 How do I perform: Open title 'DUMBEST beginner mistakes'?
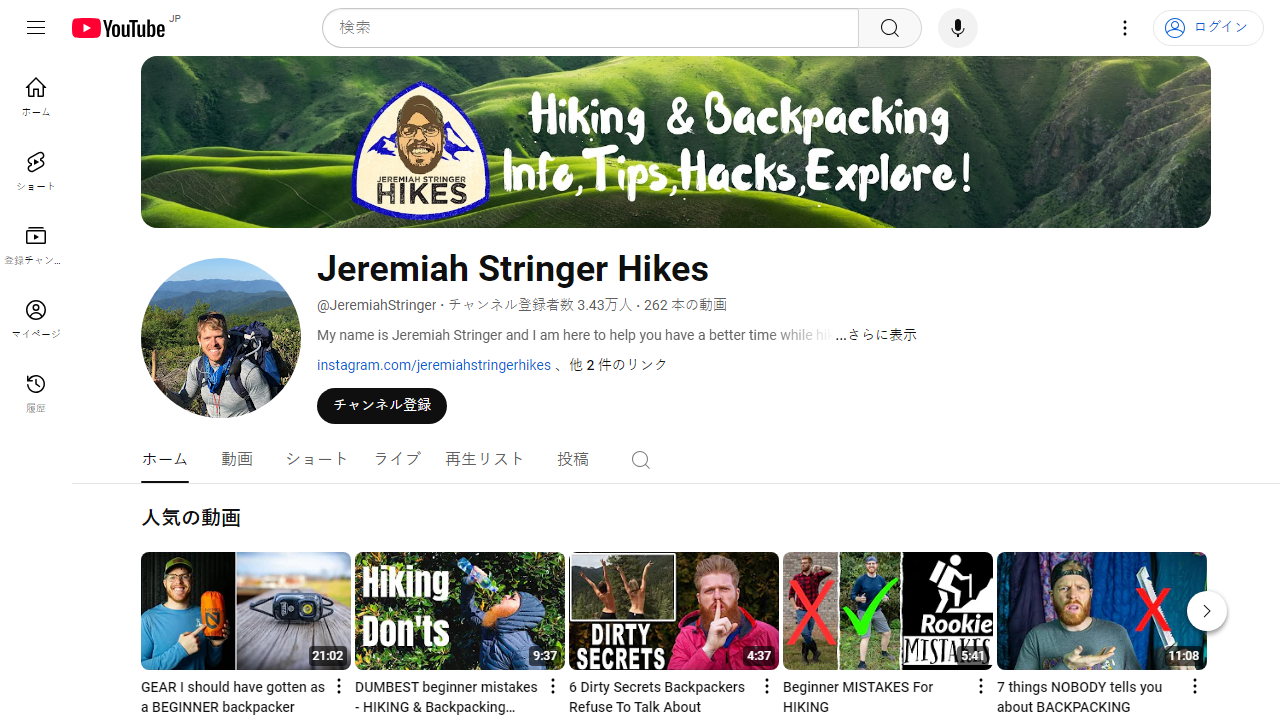[446, 697]
